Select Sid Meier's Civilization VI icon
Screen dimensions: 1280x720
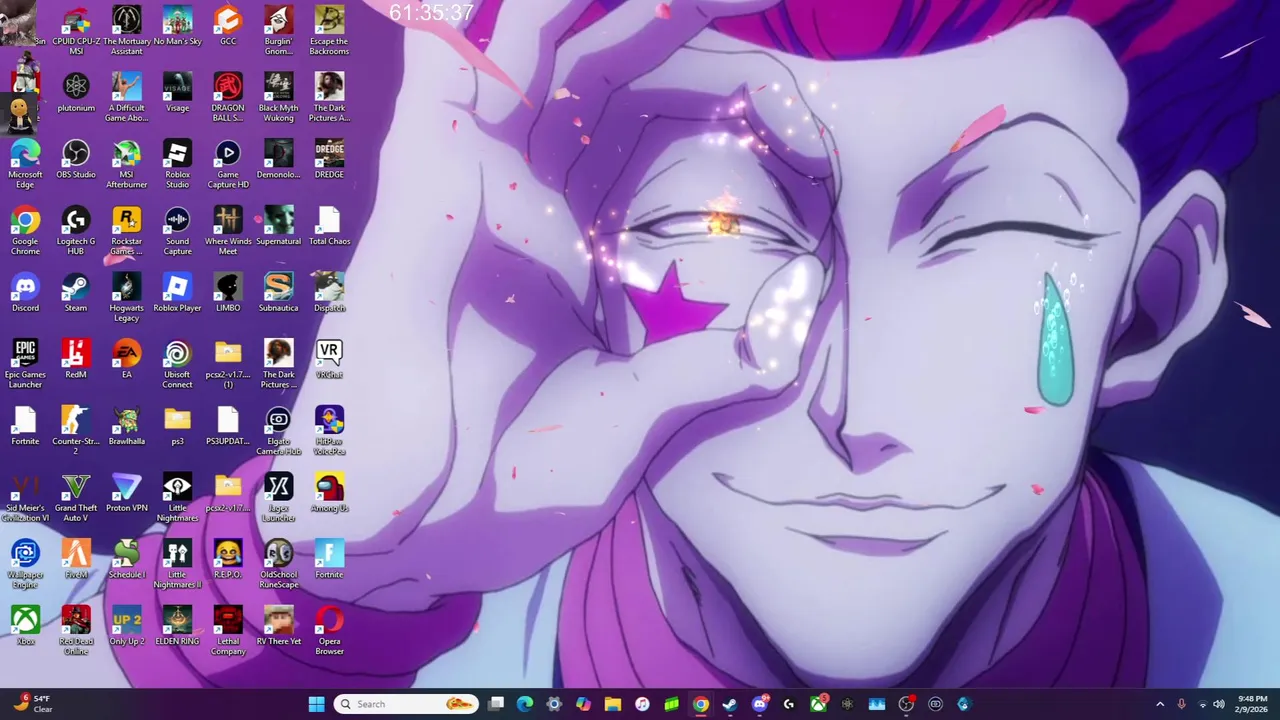click(25, 498)
